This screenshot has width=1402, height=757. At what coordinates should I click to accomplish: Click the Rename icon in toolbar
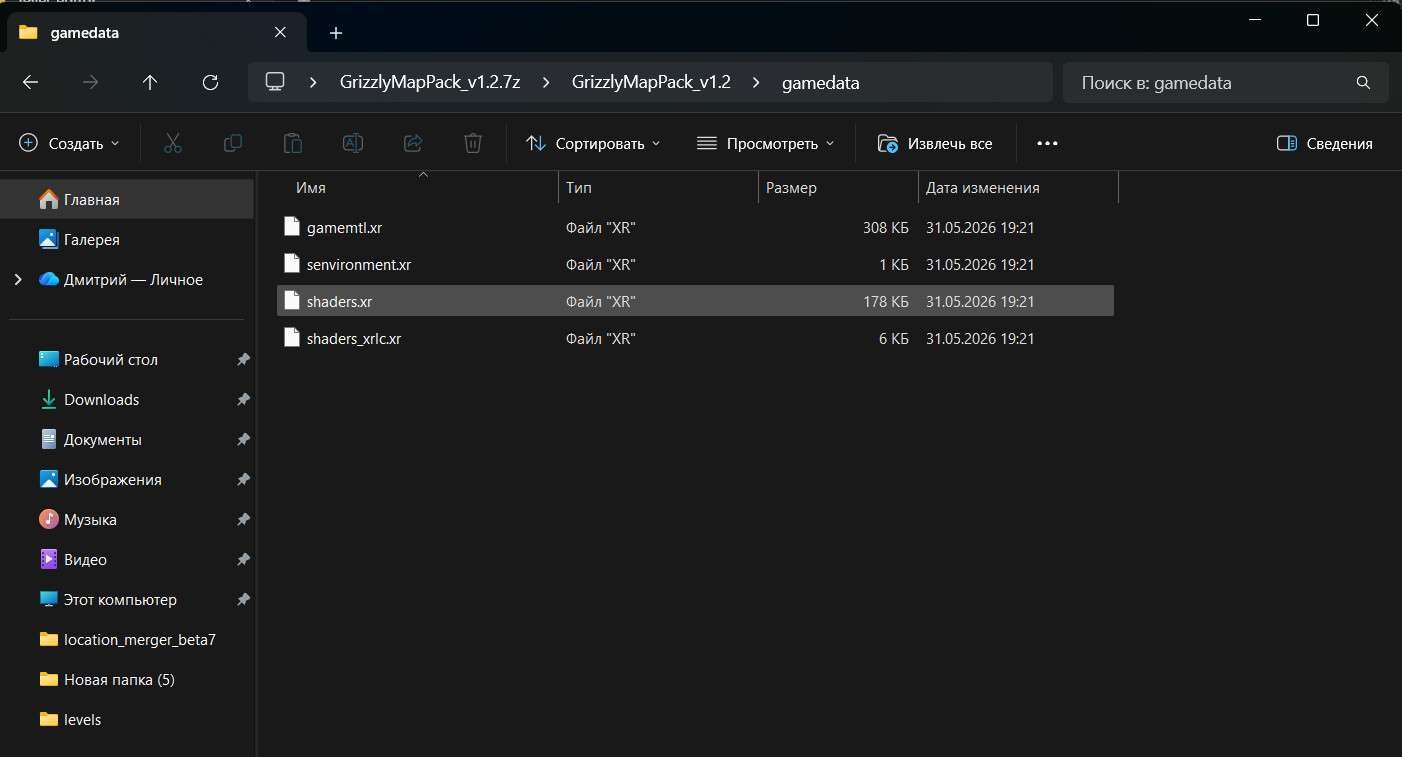353,143
